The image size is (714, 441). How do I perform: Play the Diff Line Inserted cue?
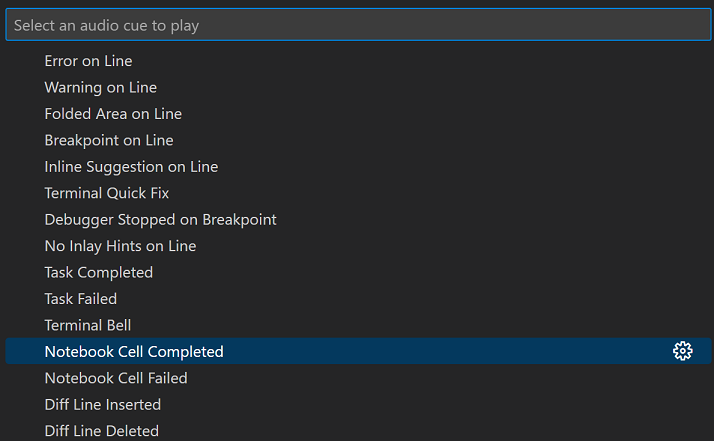pos(103,405)
